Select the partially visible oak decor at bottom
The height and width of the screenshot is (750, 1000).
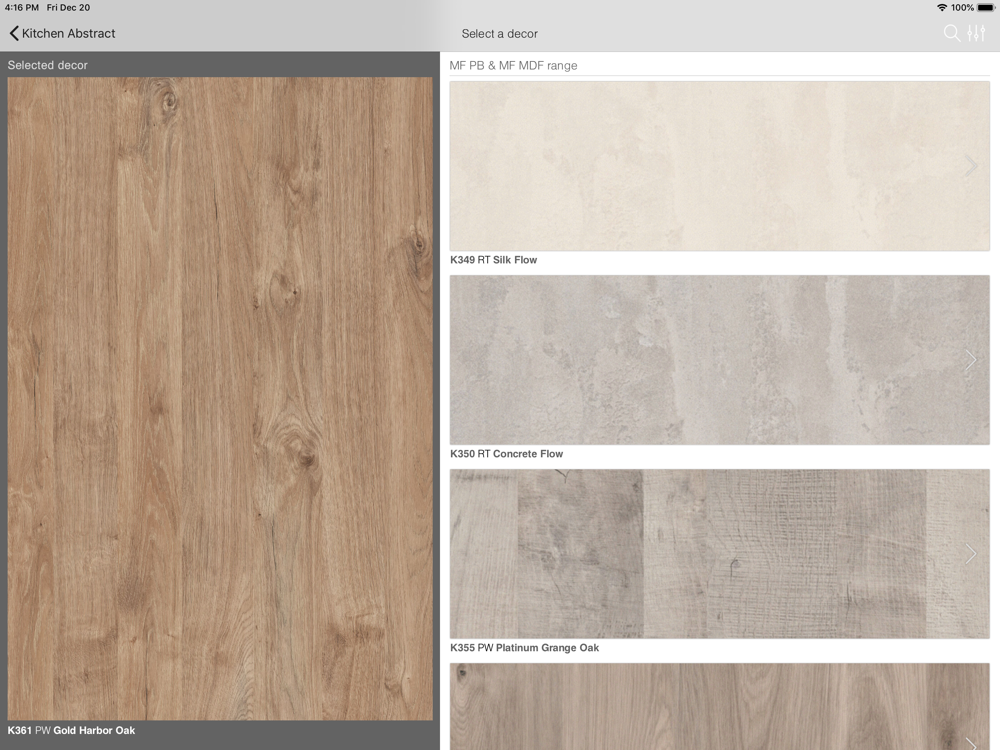click(x=719, y=707)
